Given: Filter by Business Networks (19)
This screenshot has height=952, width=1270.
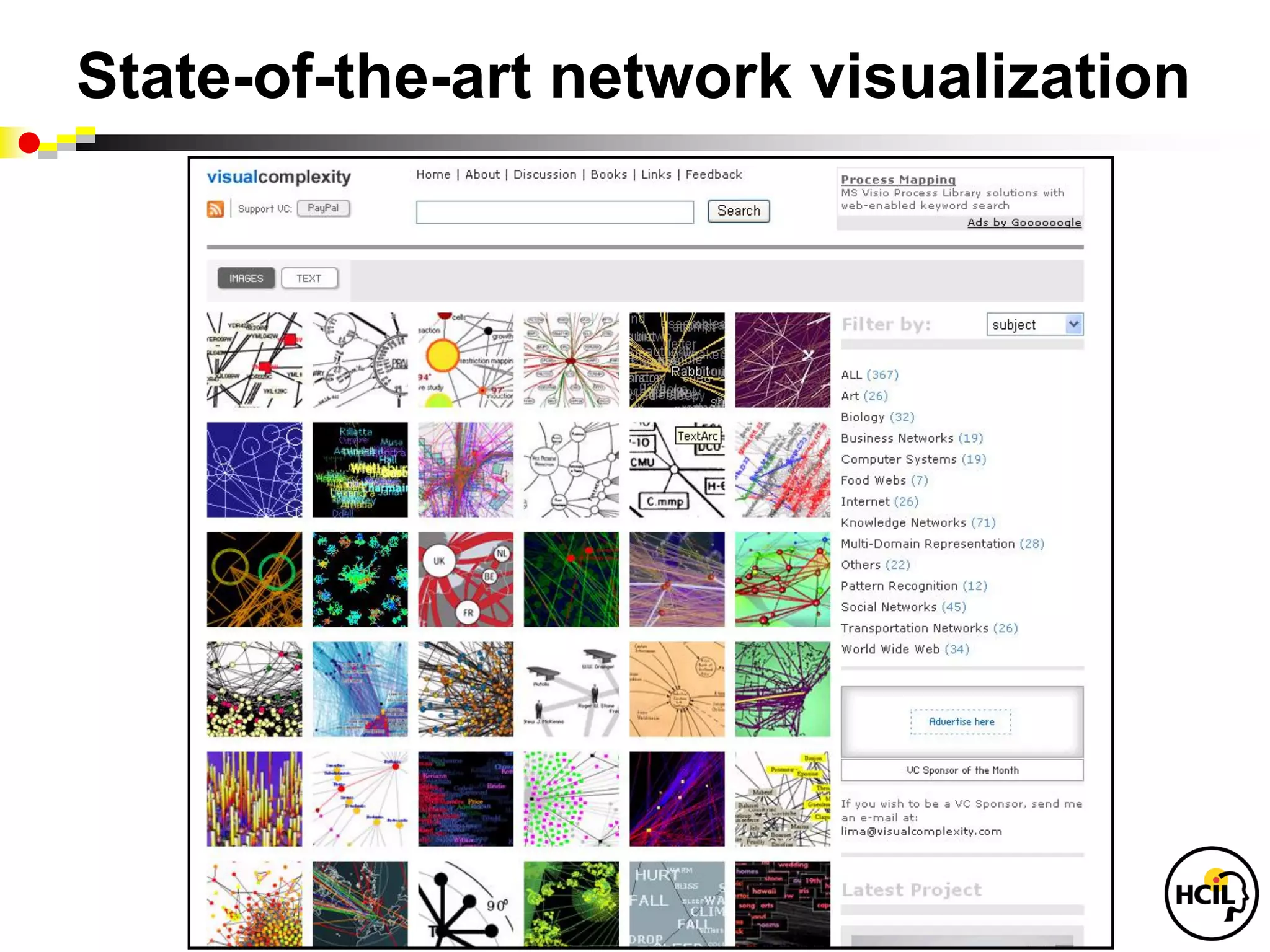Looking at the screenshot, I should pos(912,438).
